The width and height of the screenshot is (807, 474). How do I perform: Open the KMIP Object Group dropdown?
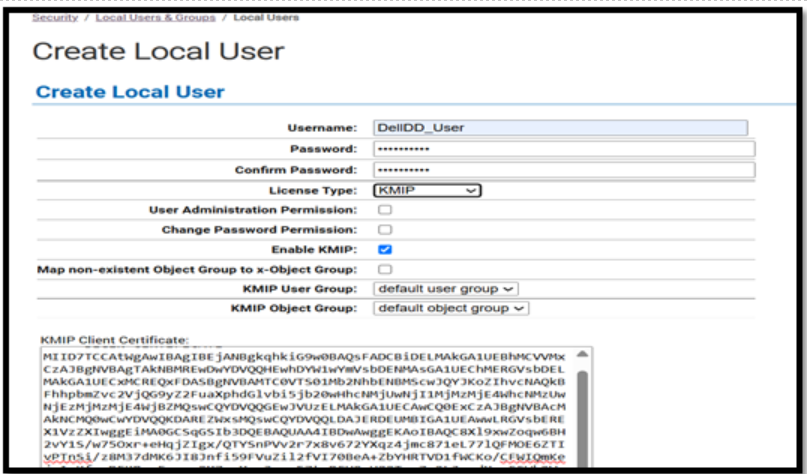[451, 308]
